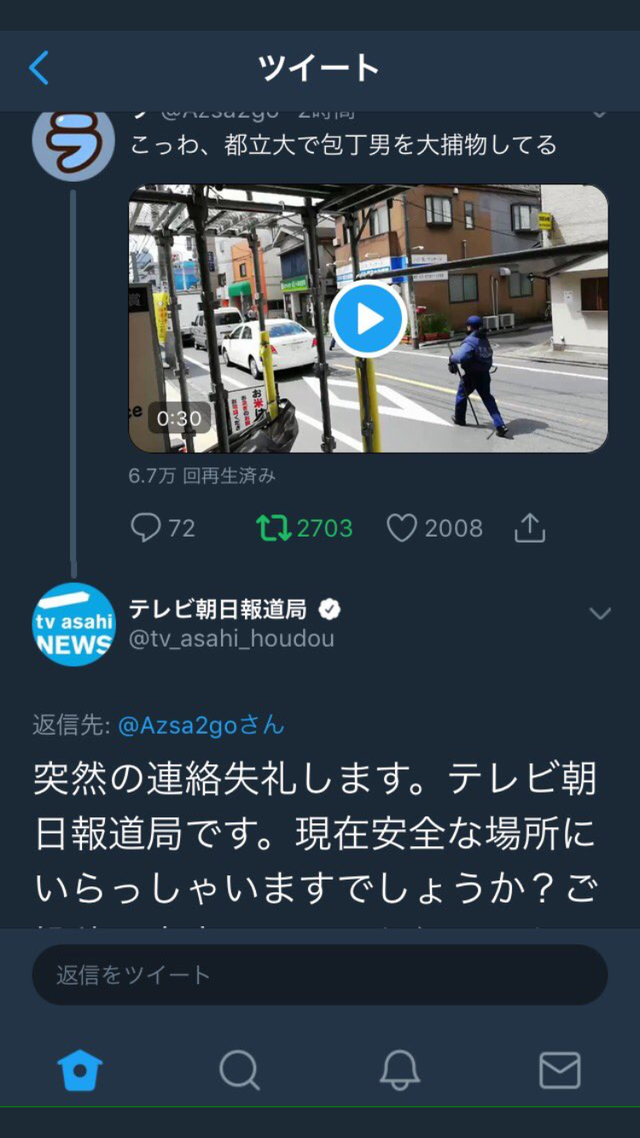Viewport: 640px width, 1138px height.
Task: Tap the 返信をツイート reply field
Action: pyautogui.click(x=320, y=975)
